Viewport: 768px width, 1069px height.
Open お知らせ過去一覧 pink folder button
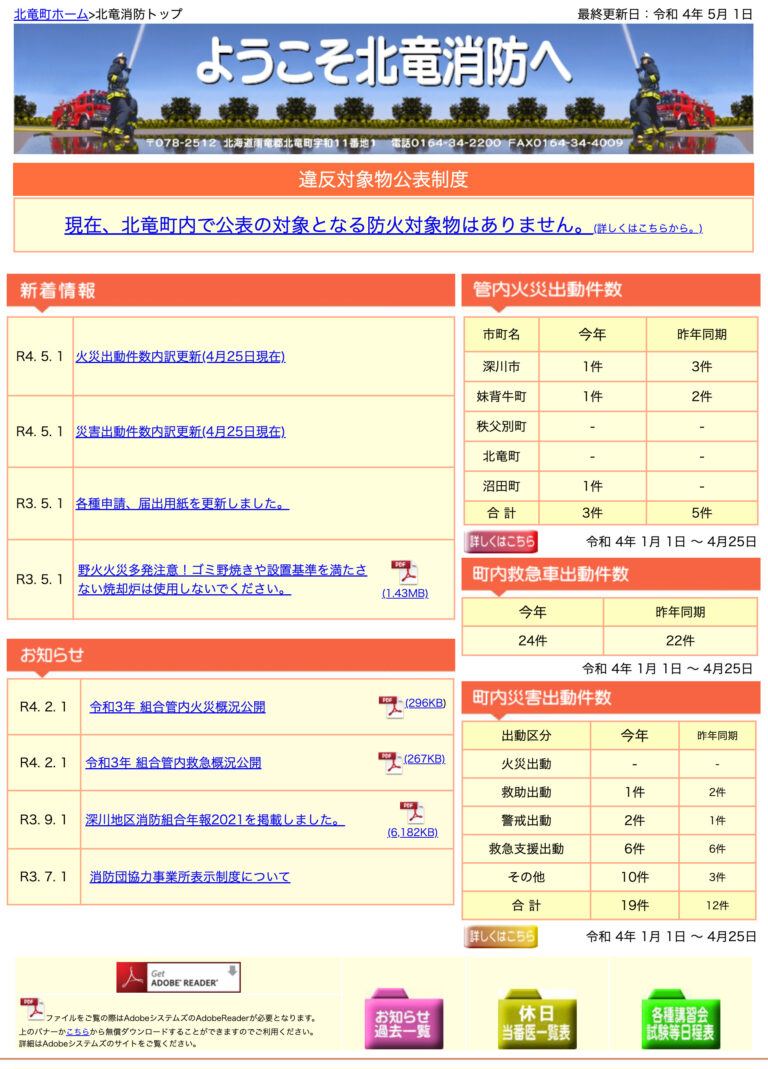402,1020
